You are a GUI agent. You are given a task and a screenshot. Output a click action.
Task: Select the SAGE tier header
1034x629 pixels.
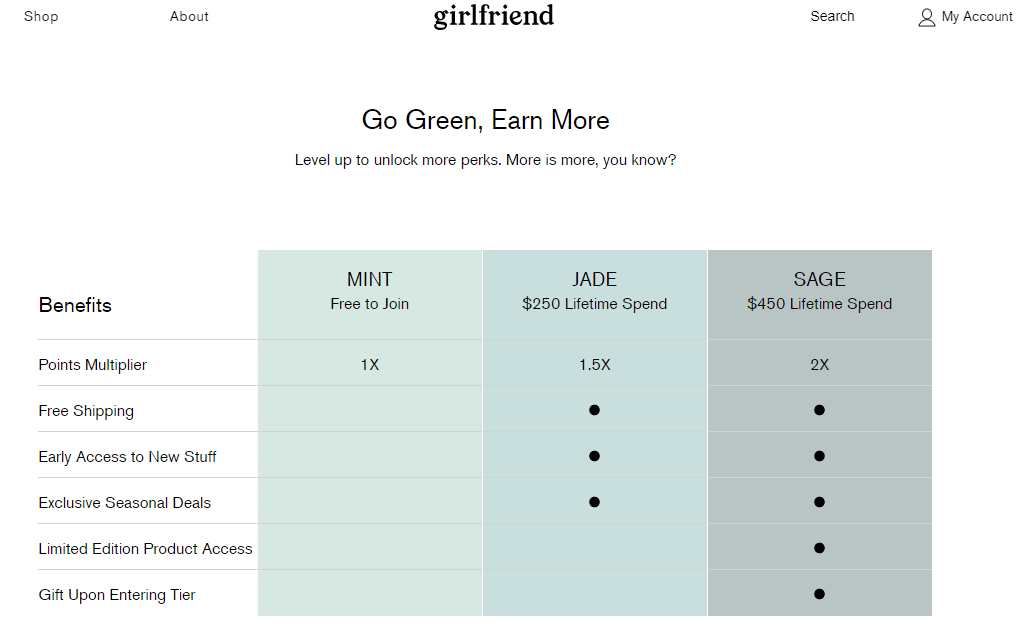click(820, 291)
